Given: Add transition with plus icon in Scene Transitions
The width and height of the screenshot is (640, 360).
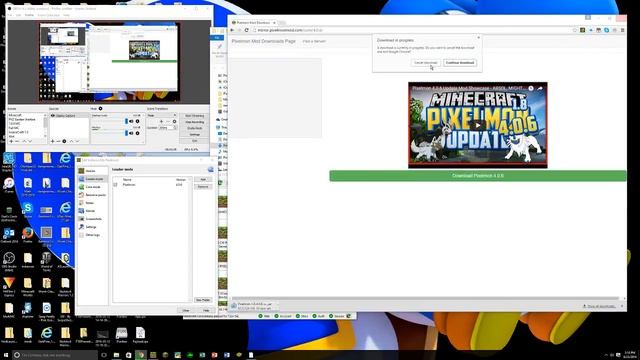Looking at the screenshot, I should coord(162,122).
